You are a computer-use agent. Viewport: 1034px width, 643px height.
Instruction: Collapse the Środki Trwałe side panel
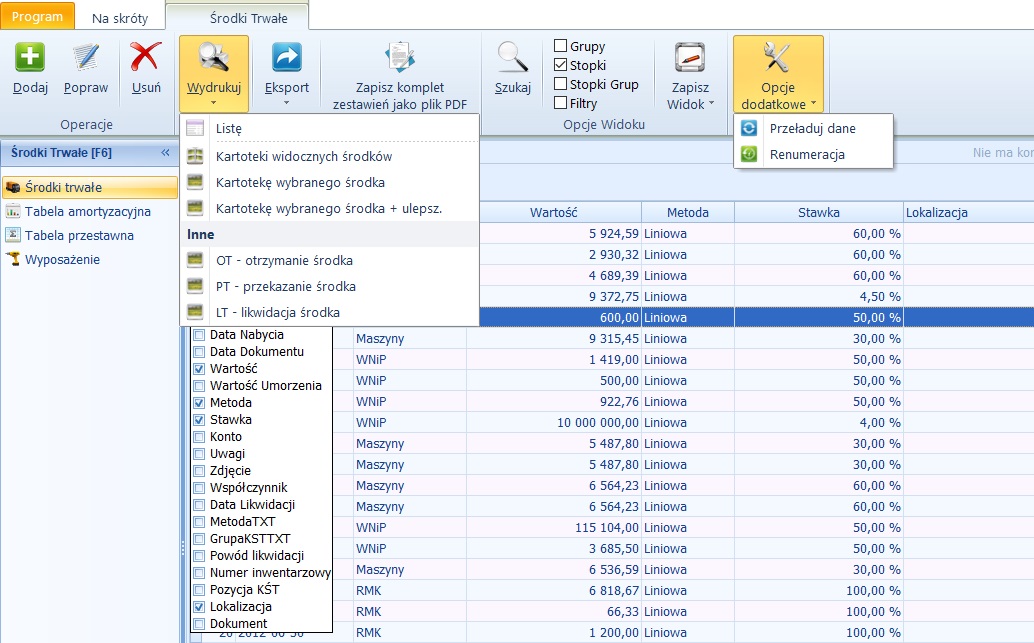coord(166,153)
